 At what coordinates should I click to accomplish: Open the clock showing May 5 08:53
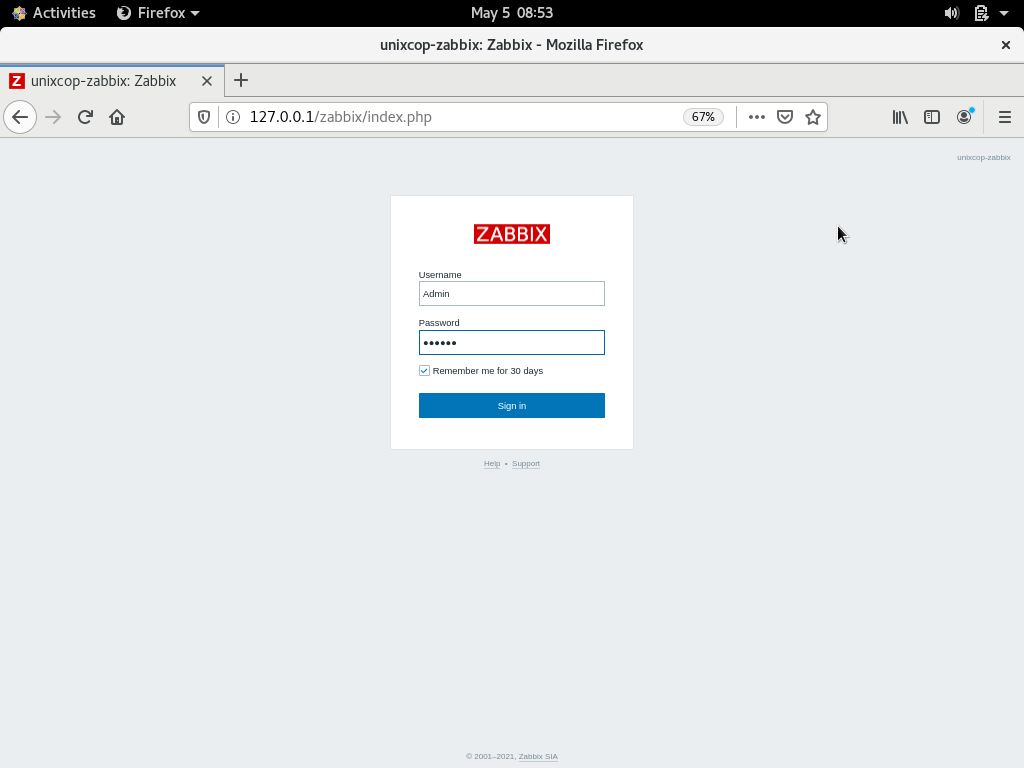coord(511,13)
